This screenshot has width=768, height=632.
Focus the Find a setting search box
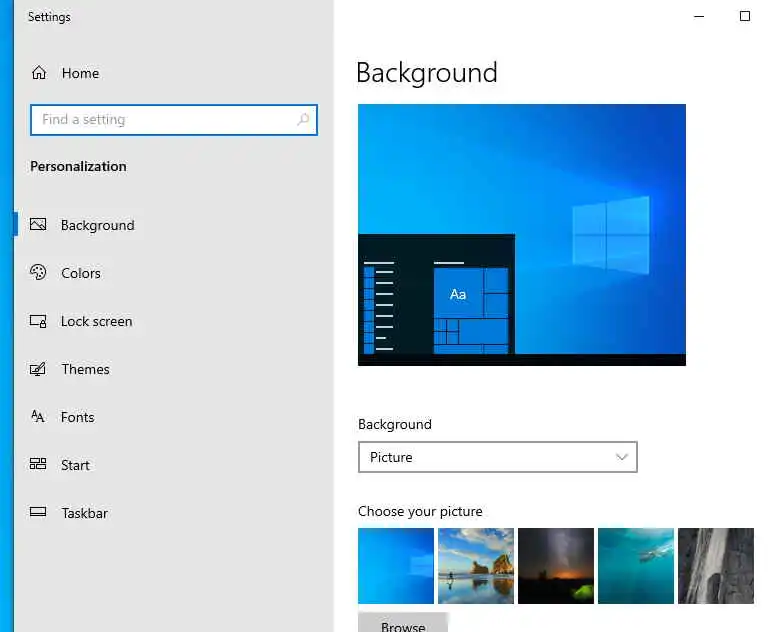174,120
